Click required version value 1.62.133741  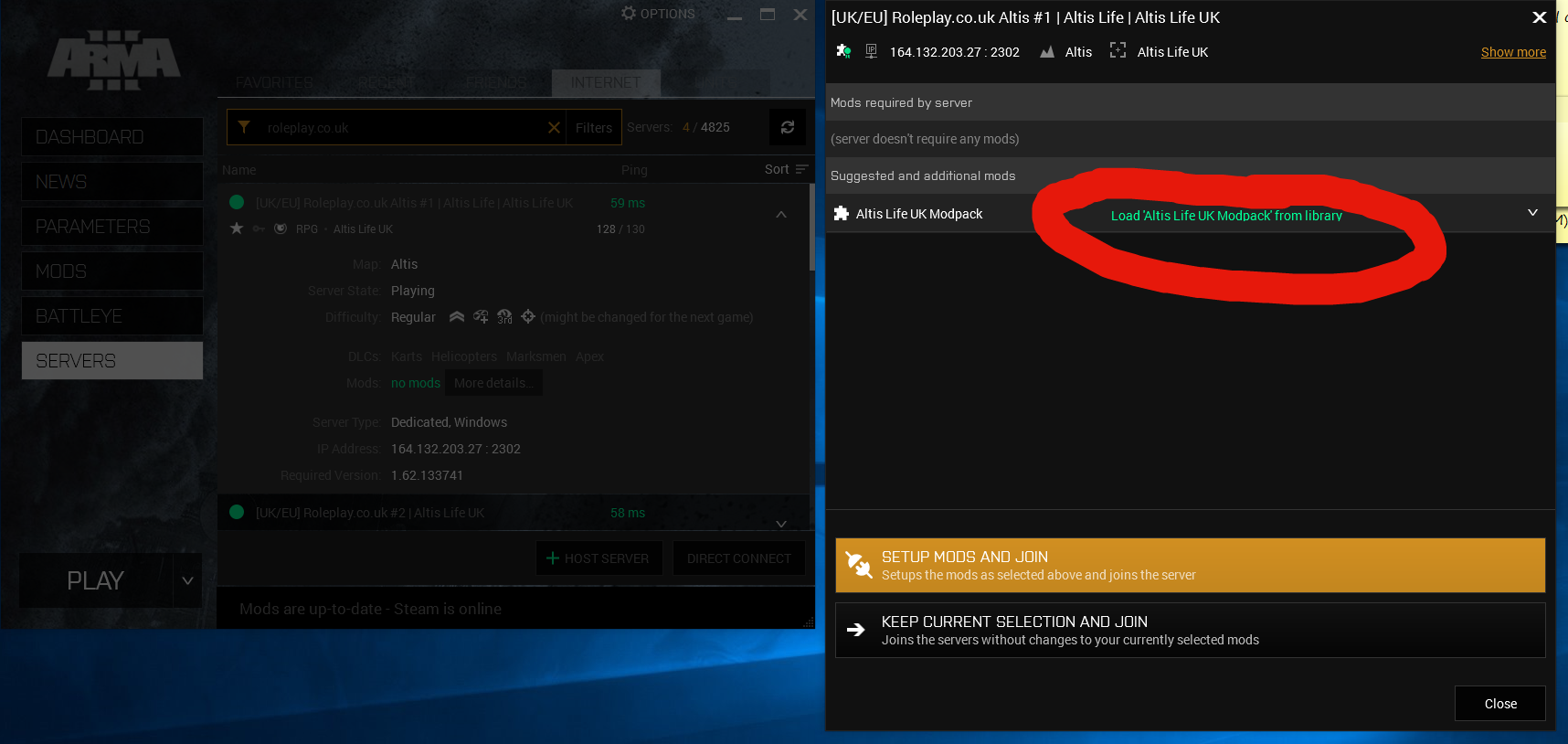click(x=427, y=475)
